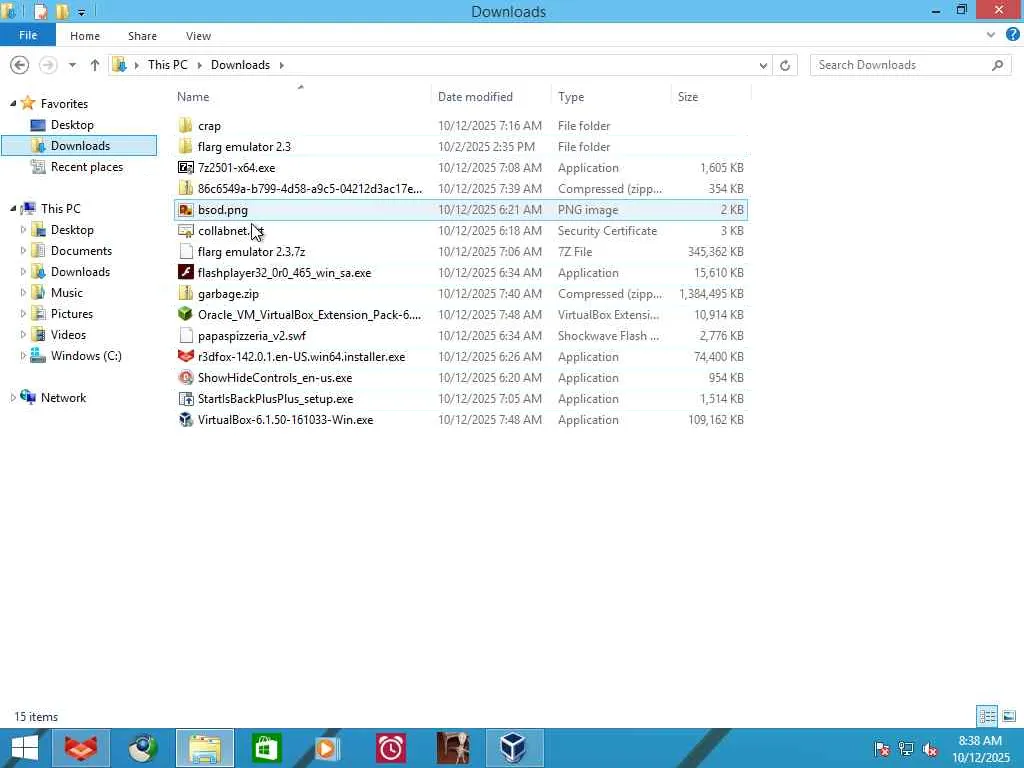The width and height of the screenshot is (1024, 768).
Task: Click the VirtualBox-6.1.50 installer icon
Action: [185, 420]
